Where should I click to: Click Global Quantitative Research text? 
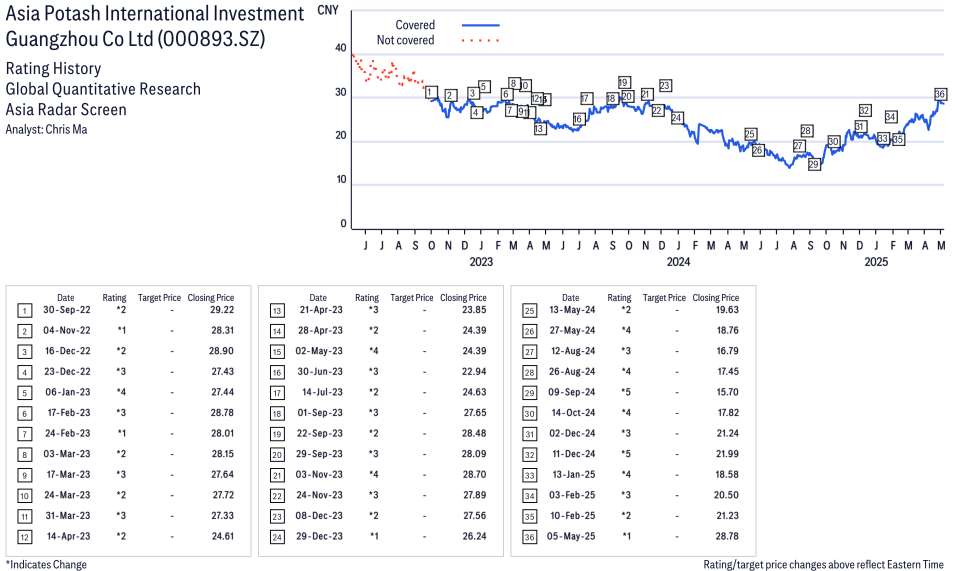(x=103, y=89)
